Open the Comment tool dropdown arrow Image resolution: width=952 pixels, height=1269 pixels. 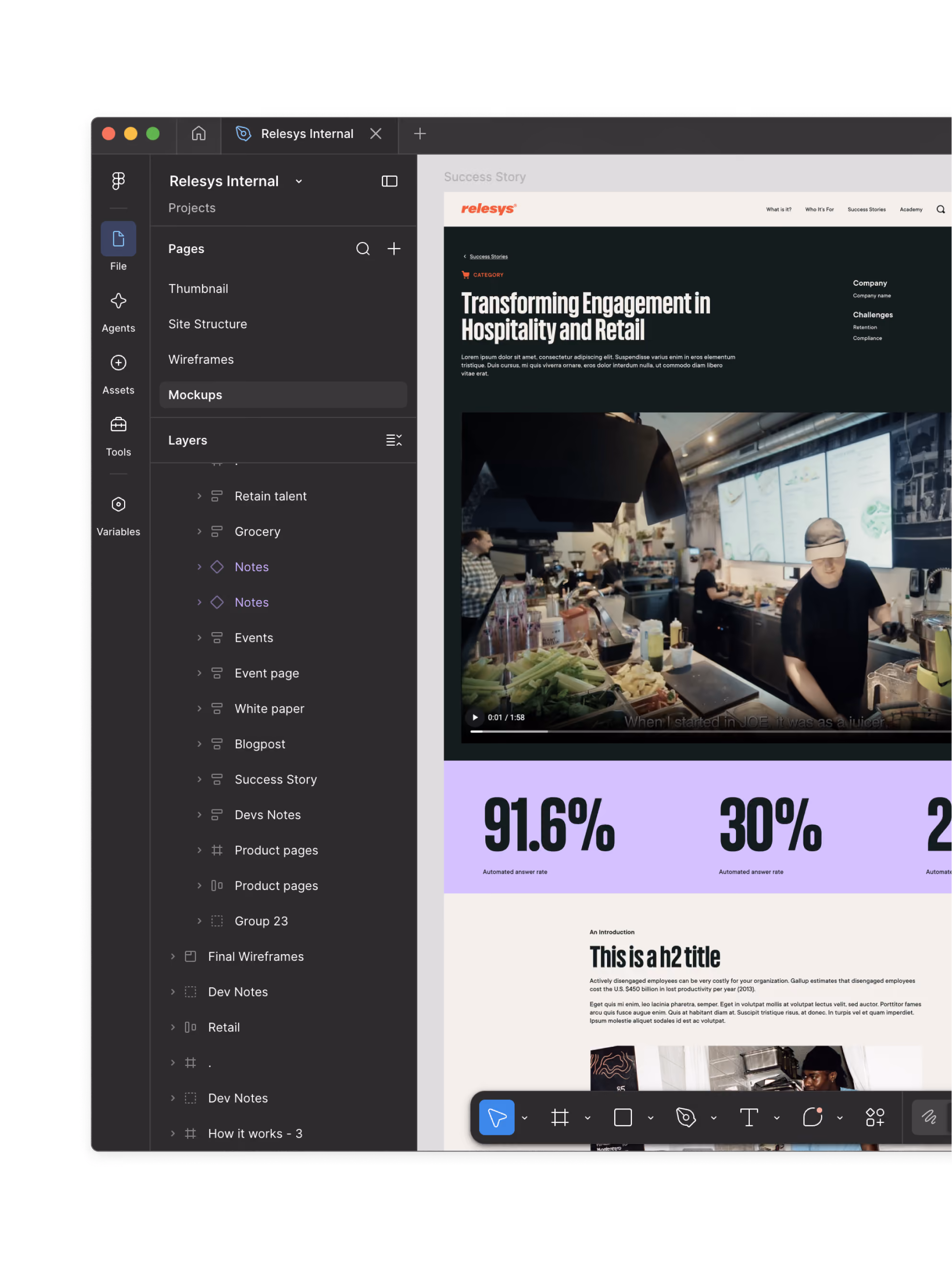[839, 1118]
